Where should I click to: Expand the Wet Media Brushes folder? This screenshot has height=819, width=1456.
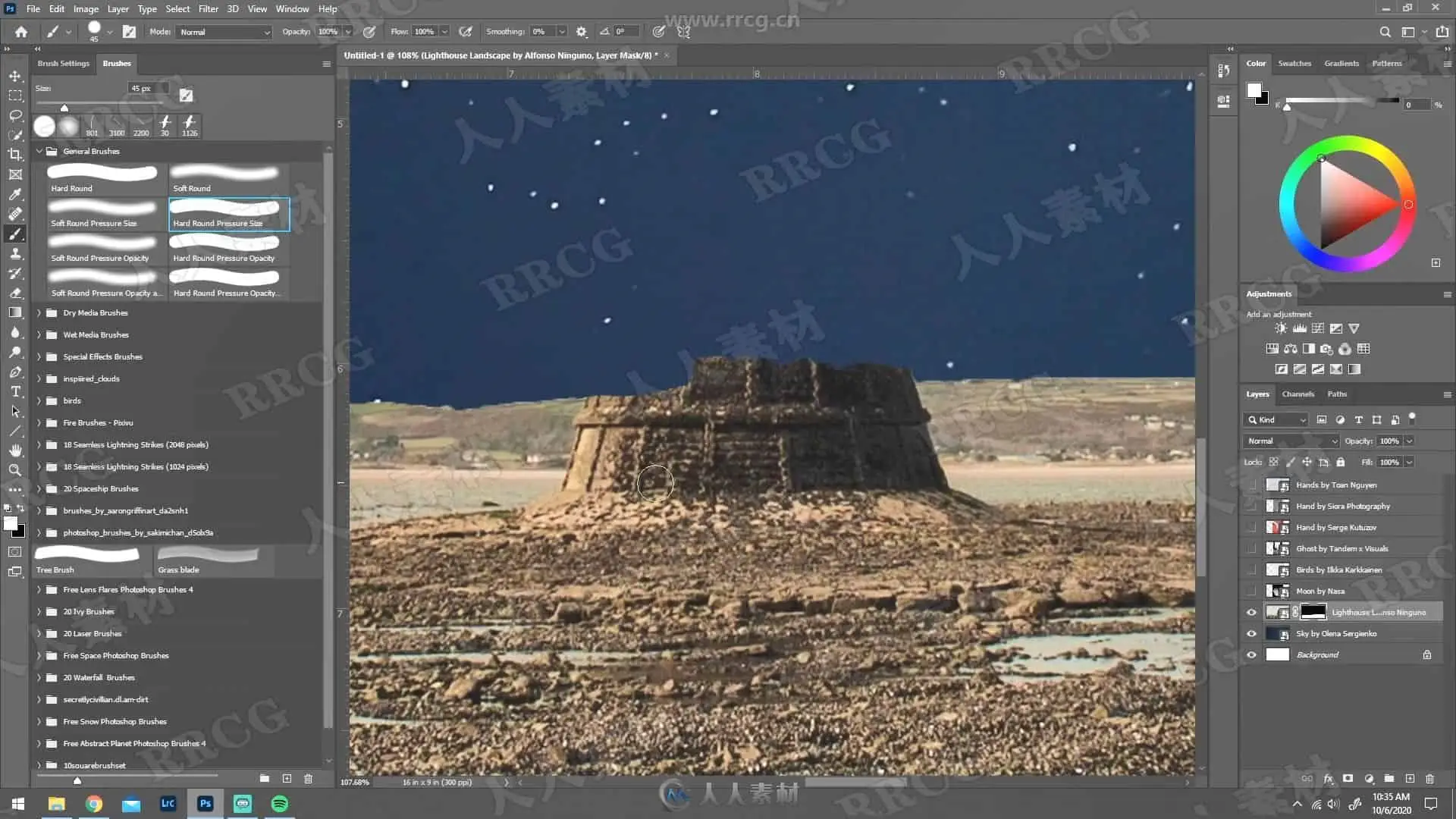(39, 334)
